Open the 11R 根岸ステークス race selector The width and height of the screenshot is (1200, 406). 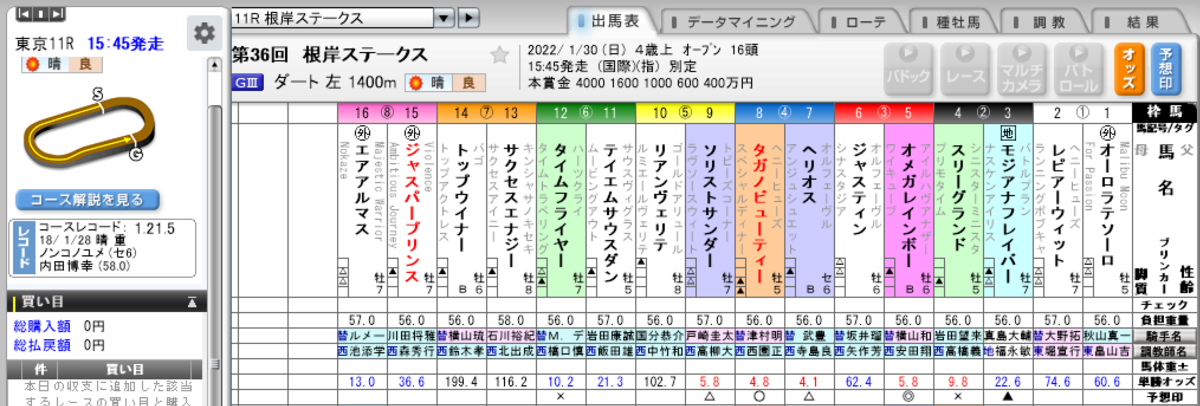pyautogui.click(x=331, y=18)
